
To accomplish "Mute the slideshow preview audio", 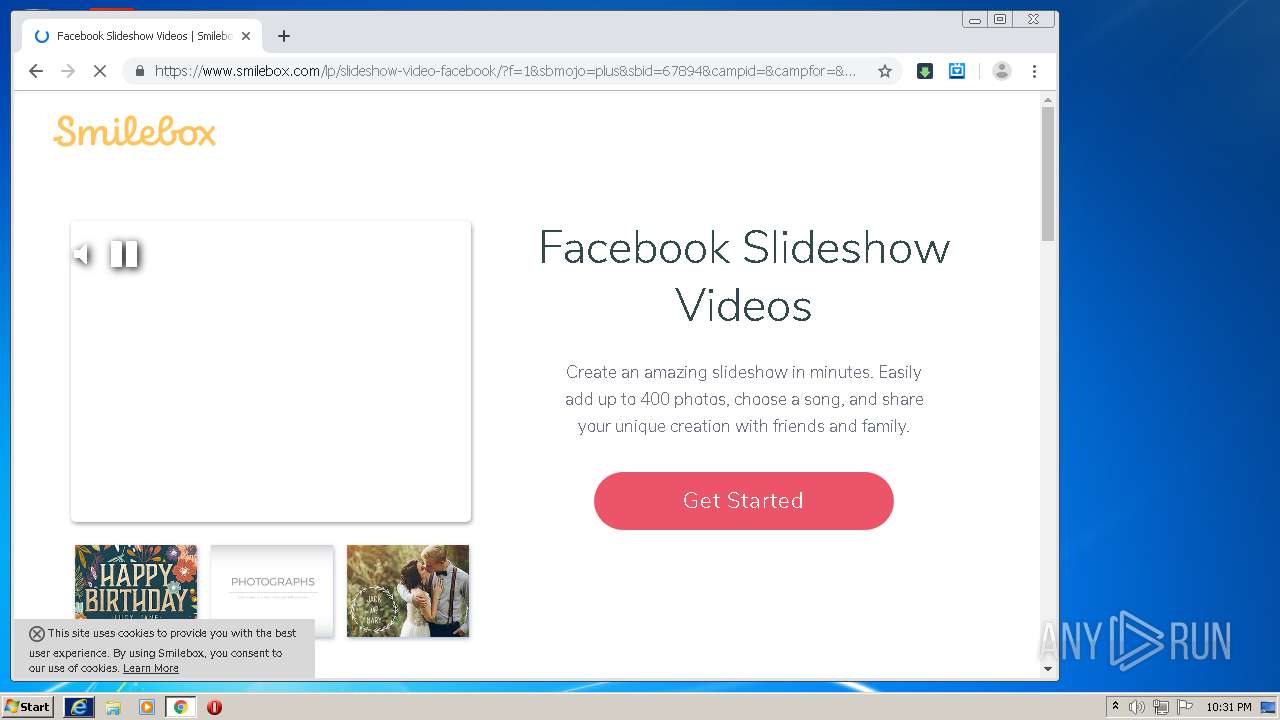I will pos(83,255).
